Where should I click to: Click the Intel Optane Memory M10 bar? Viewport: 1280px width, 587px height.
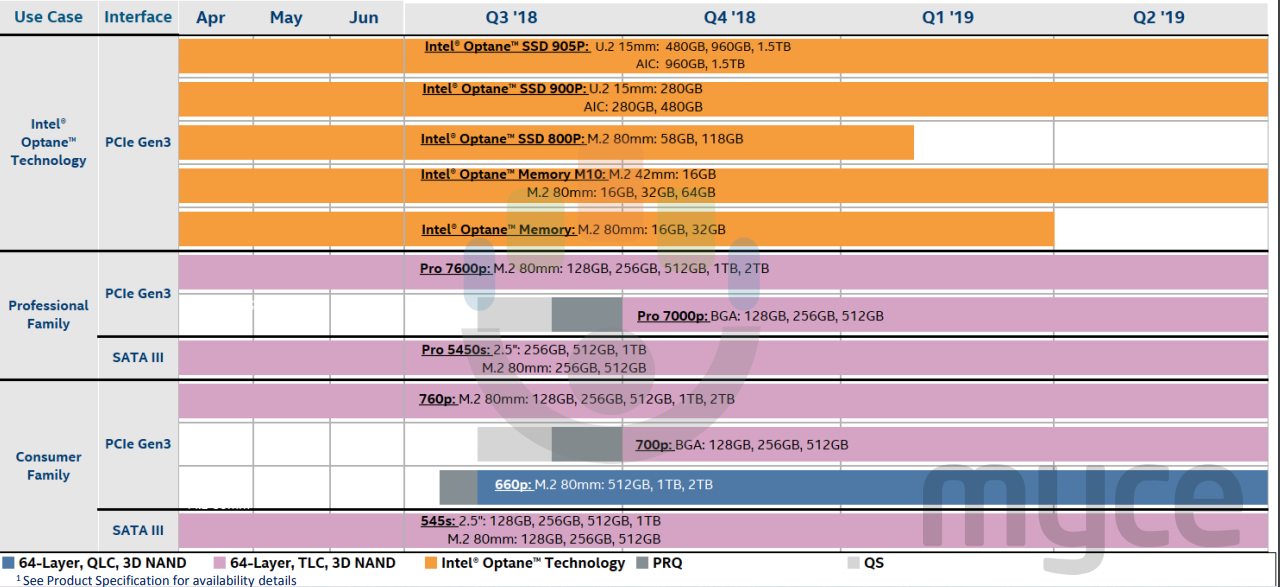point(700,183)
